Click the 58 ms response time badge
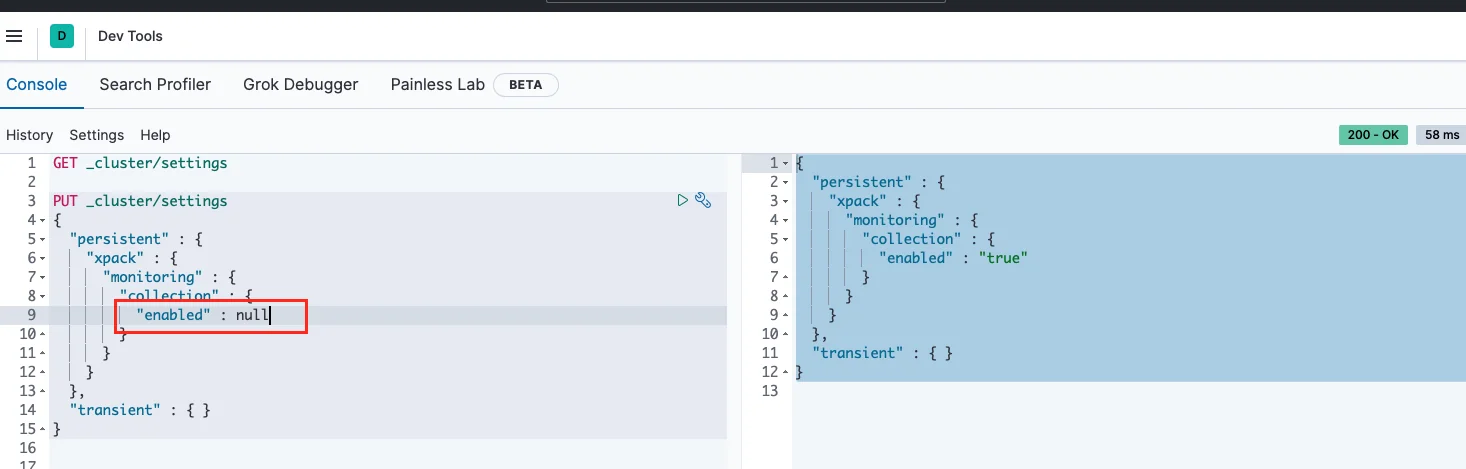1466x469 pixels. [1441, 135]
